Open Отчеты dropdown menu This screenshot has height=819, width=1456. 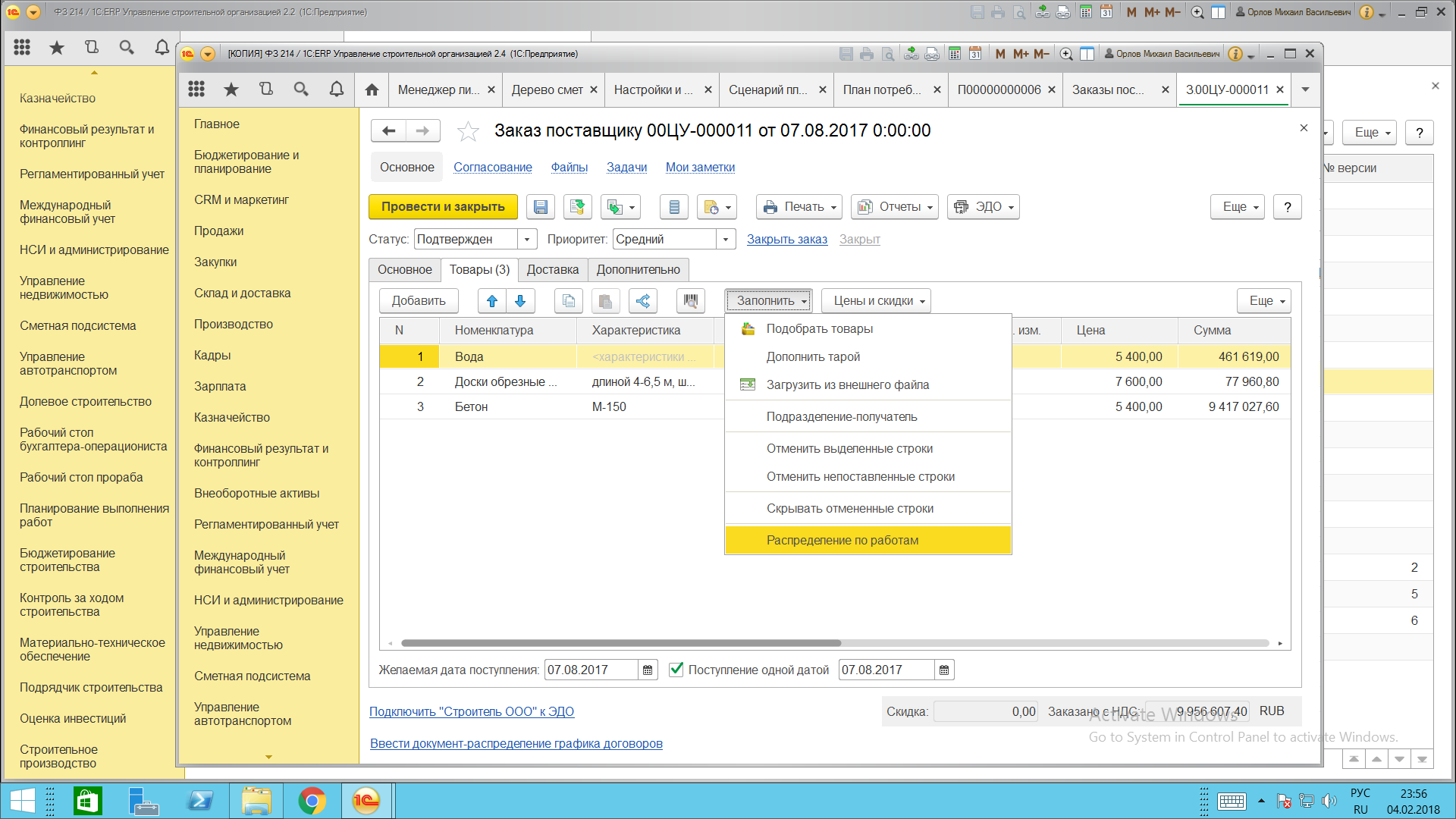(x=895, y=207)
